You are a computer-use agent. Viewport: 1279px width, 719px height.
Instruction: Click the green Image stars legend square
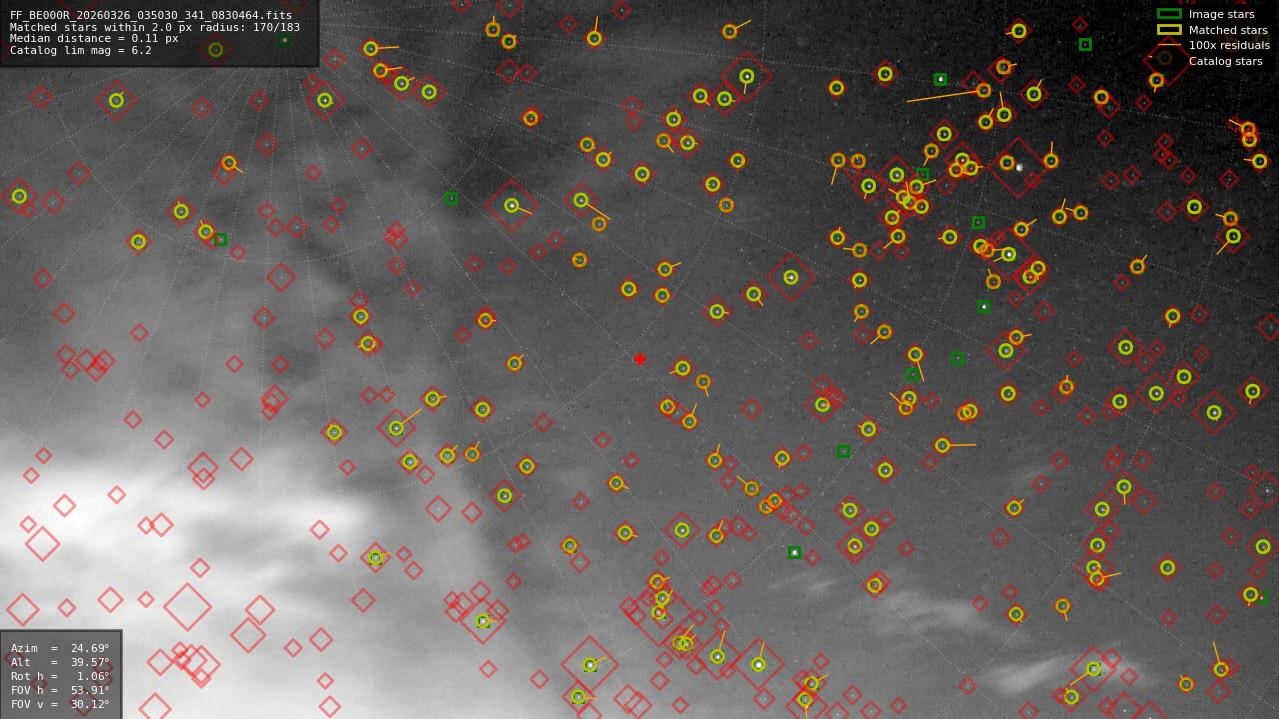coord(1169,14)
